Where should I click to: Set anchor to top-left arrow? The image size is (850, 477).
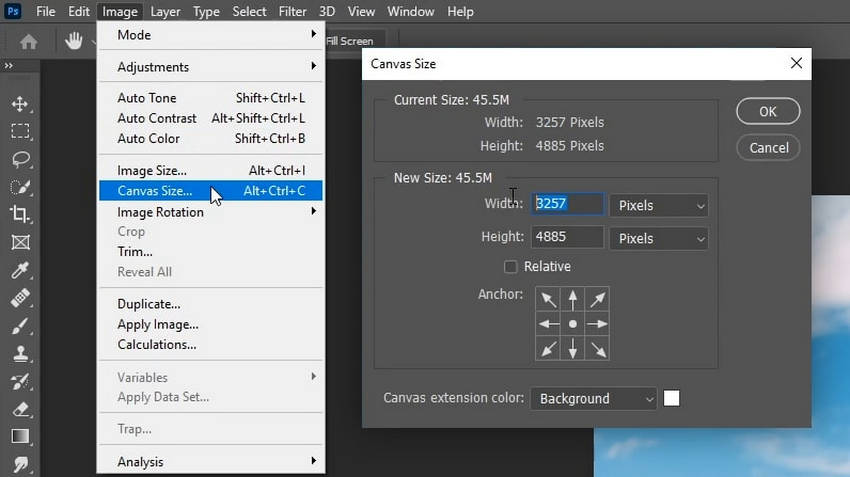[x=548, y=299]
